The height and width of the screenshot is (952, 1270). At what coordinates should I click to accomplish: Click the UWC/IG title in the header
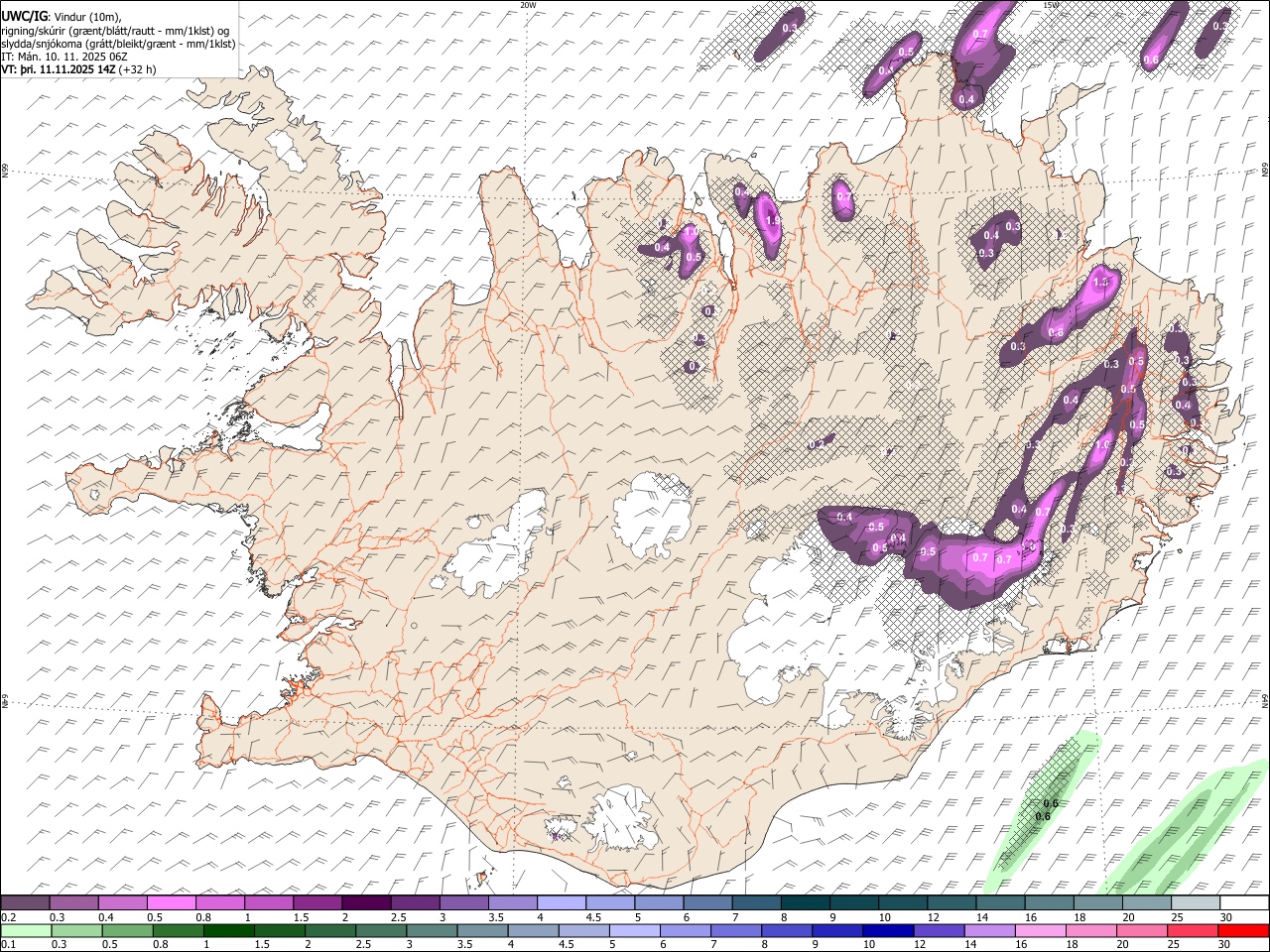(x=24, y=17)
